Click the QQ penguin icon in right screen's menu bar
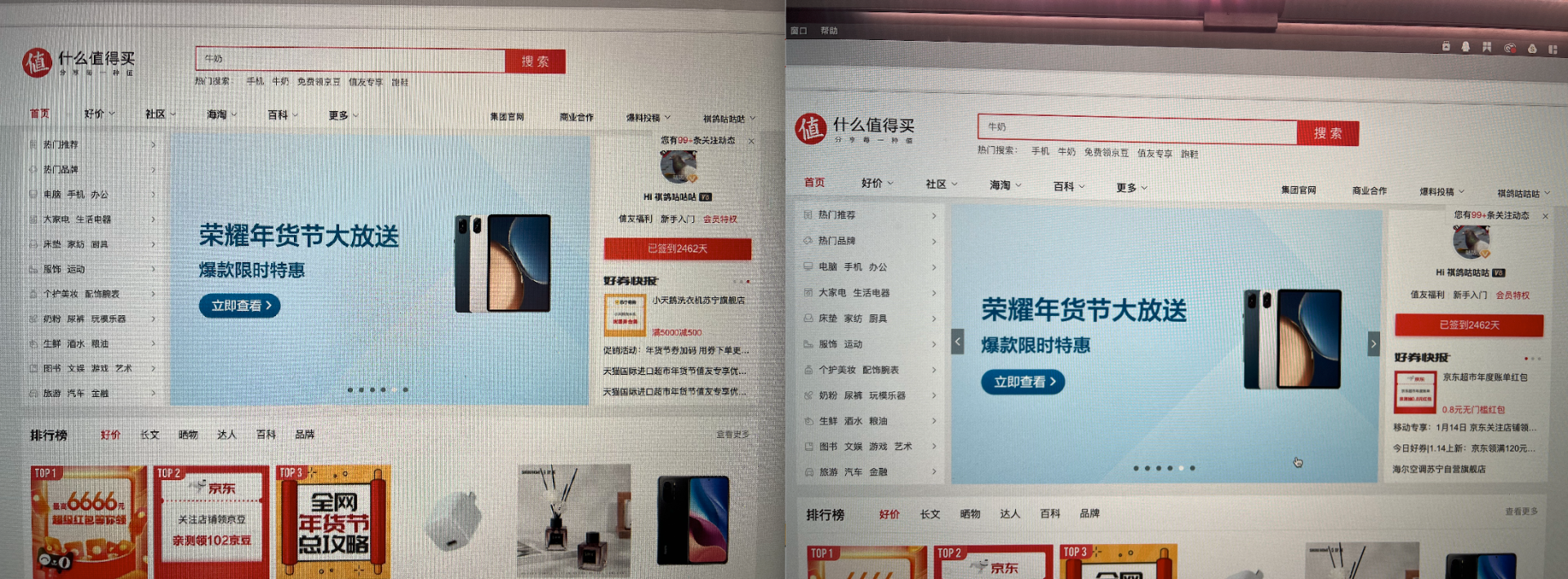Image resolution: width=1568 pixels, height=579 pixels. coord(1466,47)
